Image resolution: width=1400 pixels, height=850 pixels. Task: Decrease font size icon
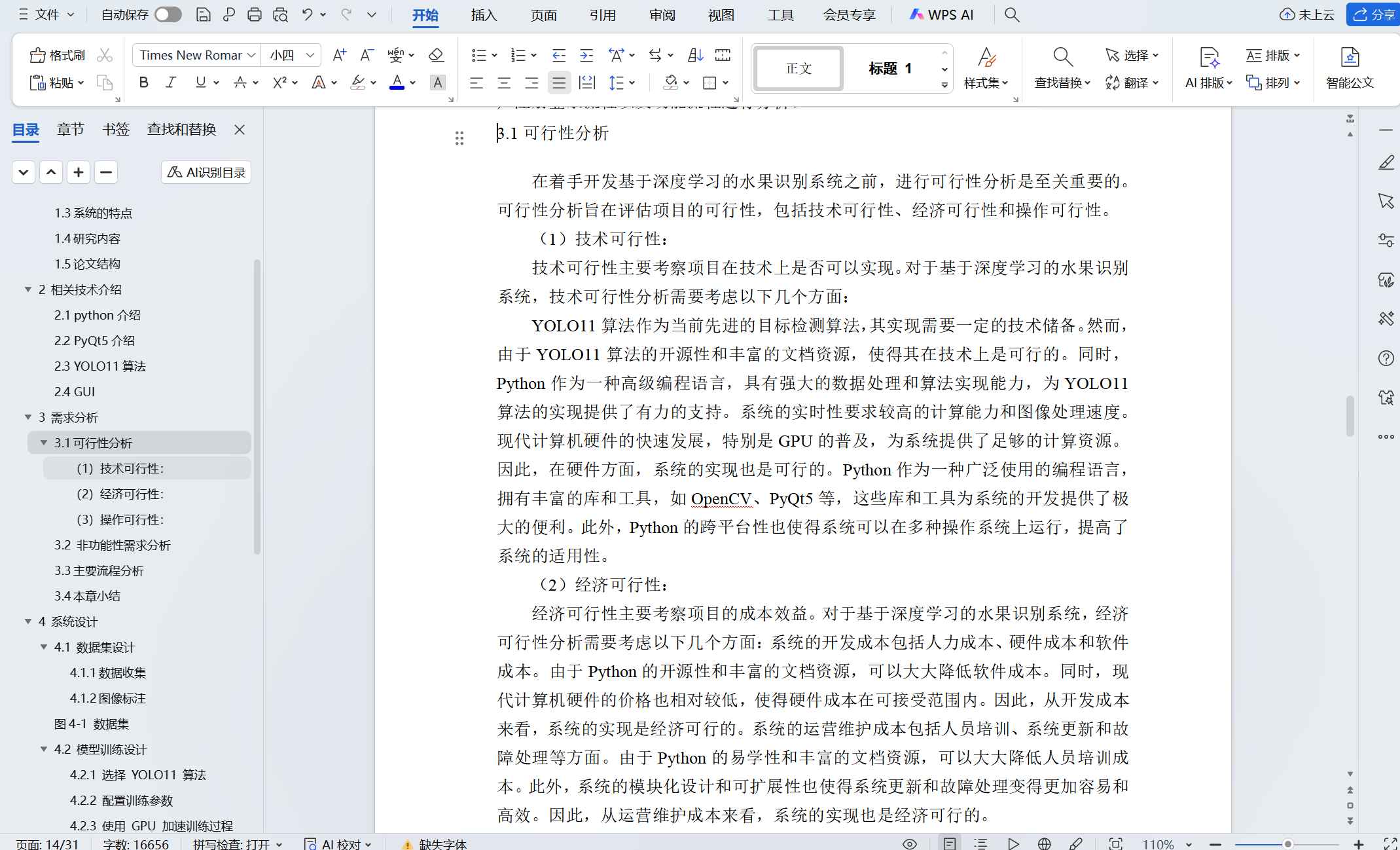click(367, 55)
